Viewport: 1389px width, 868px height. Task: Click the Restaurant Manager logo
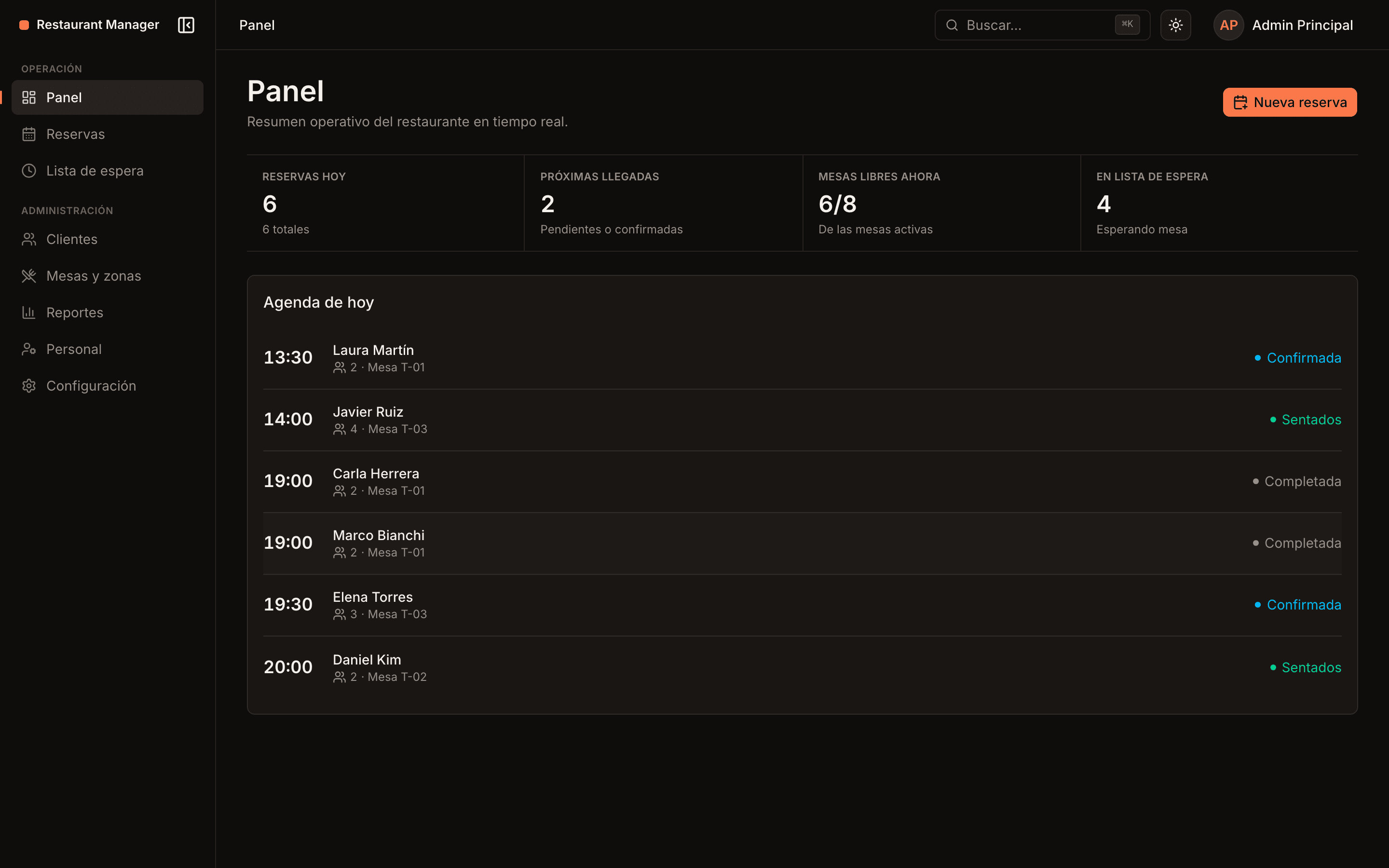pyautogui.click(x=89, y=25)
